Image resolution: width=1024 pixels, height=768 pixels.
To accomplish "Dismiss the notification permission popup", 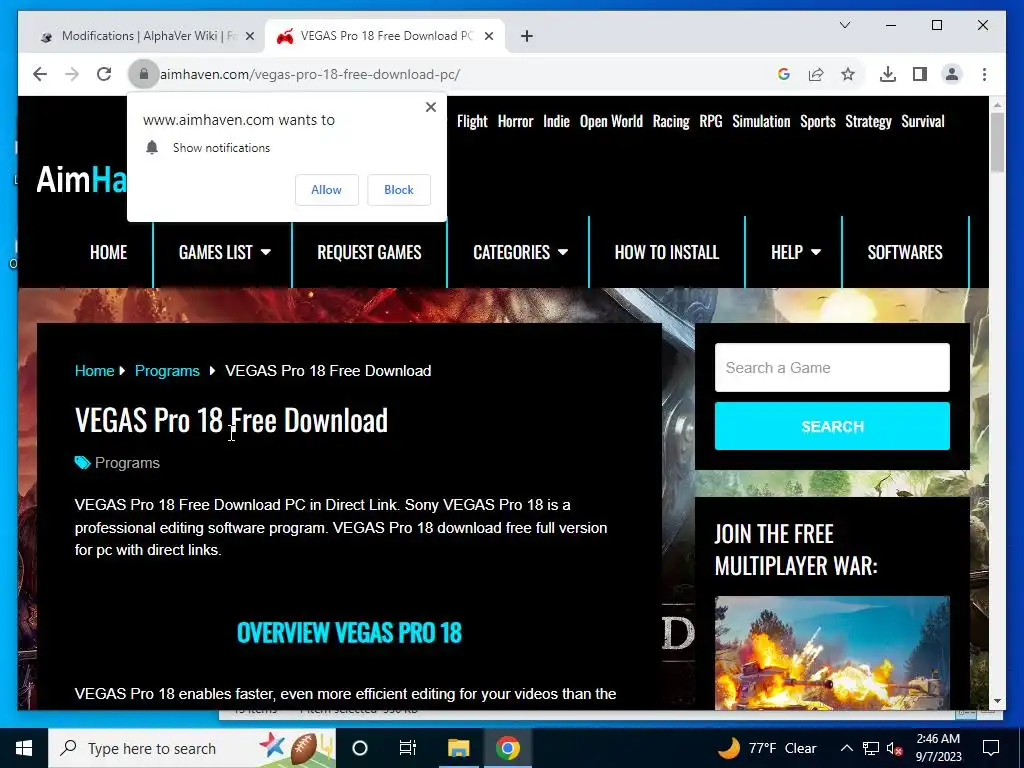I will [x=430, y=107].
